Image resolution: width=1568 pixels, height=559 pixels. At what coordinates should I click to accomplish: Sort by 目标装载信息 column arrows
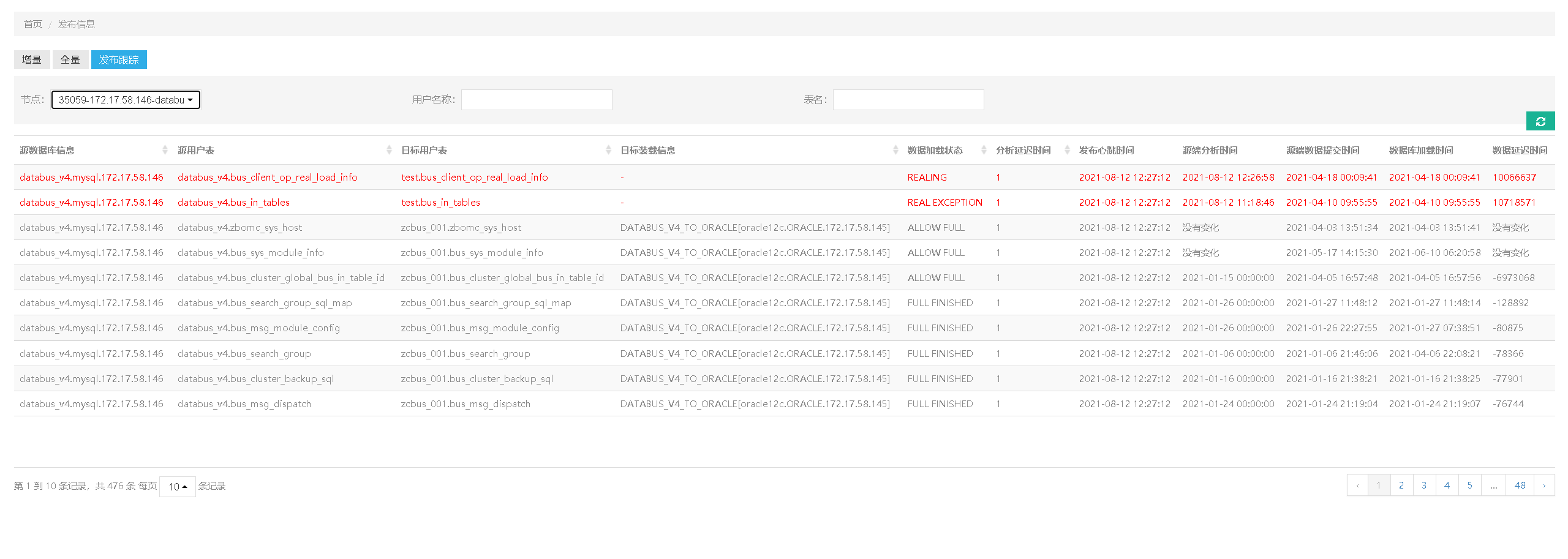pos(895,150)
